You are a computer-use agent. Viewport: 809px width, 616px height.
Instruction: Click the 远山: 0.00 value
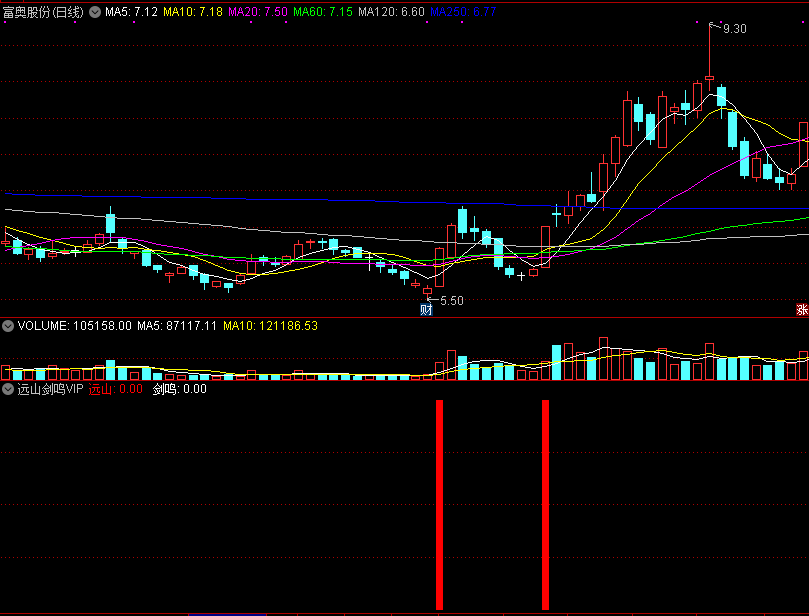(116, 389)
